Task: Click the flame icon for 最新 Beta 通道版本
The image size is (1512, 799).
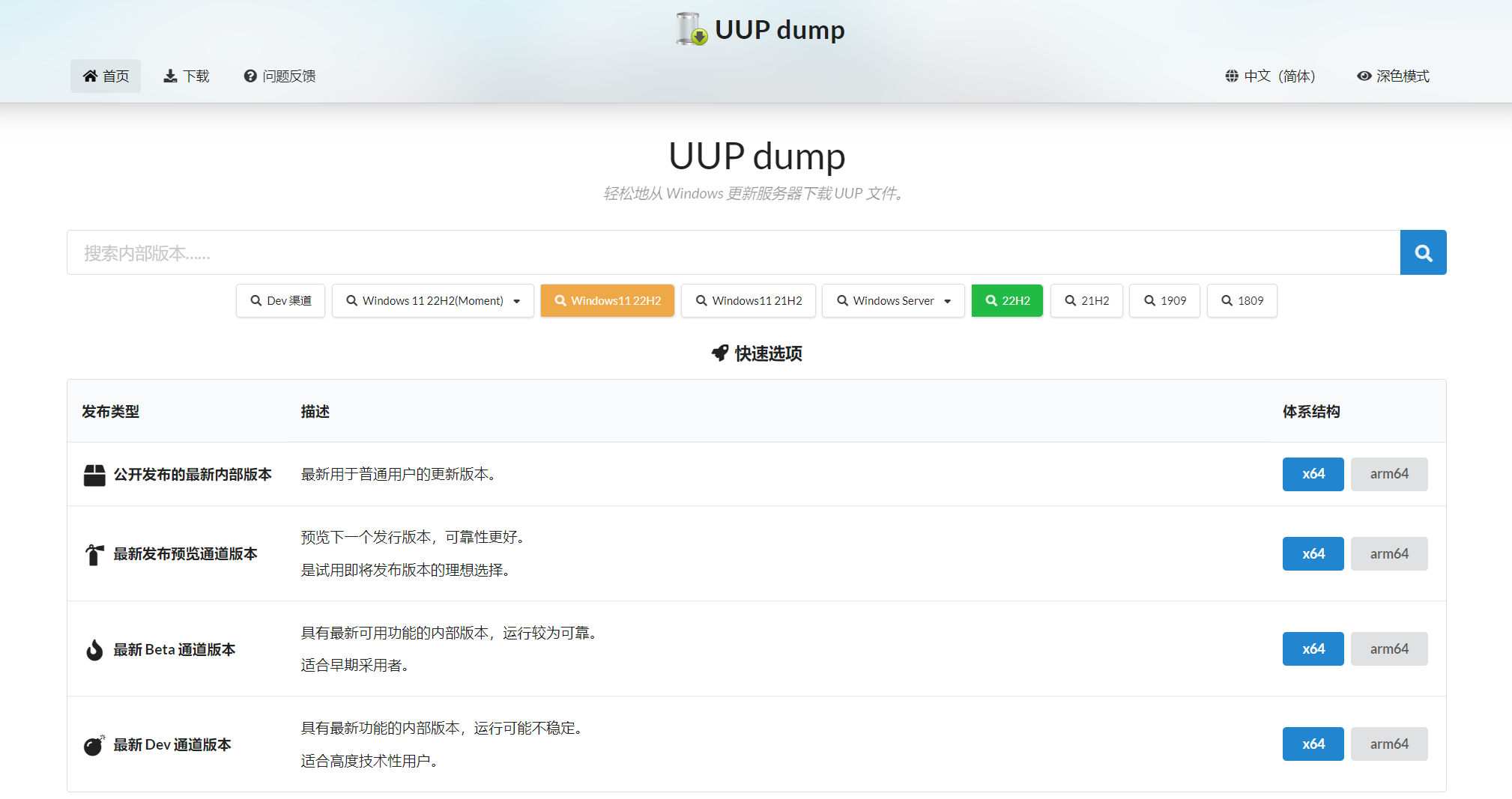Action: (x=94, y=649)
